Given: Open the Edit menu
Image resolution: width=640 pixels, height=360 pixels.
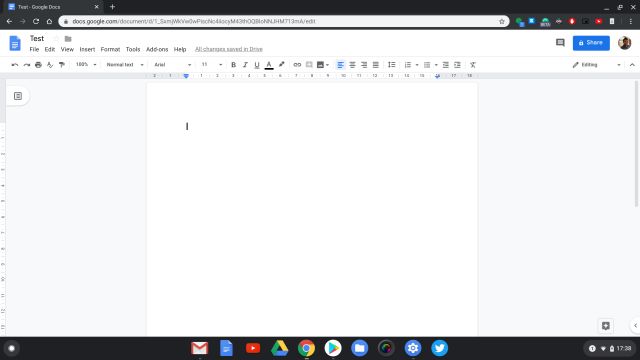Looking at the screenshot, I should point(50,49).
